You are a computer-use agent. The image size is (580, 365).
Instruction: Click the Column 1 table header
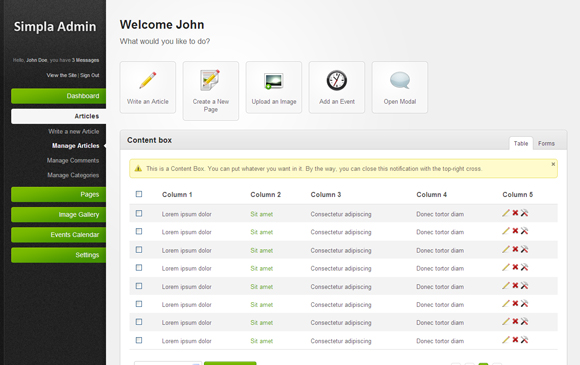click(x=177, y=195)
